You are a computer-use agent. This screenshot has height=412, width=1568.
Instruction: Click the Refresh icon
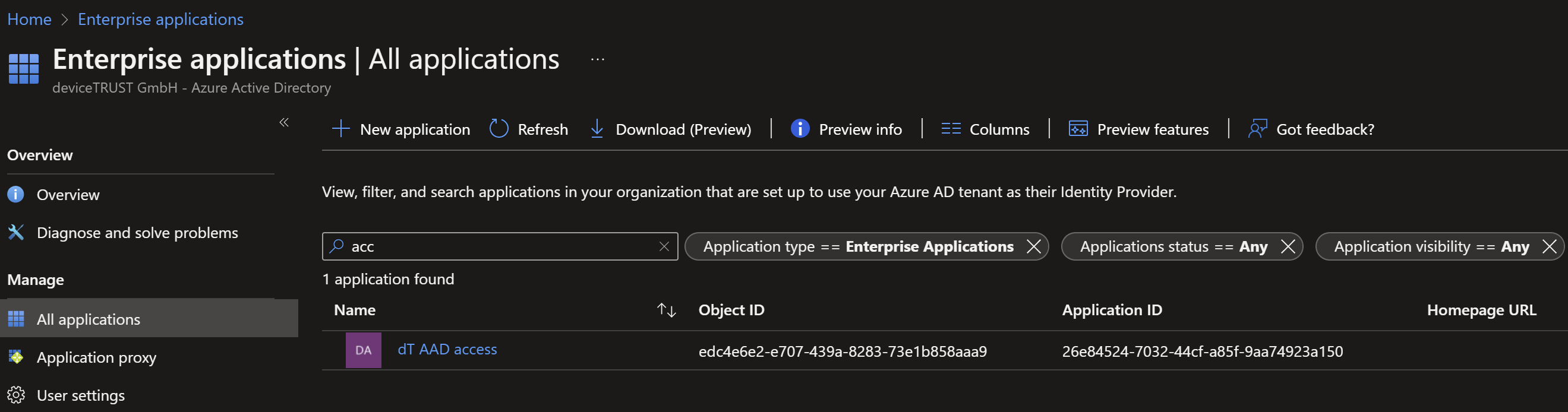pyautogui.click(x=499, y=129)
